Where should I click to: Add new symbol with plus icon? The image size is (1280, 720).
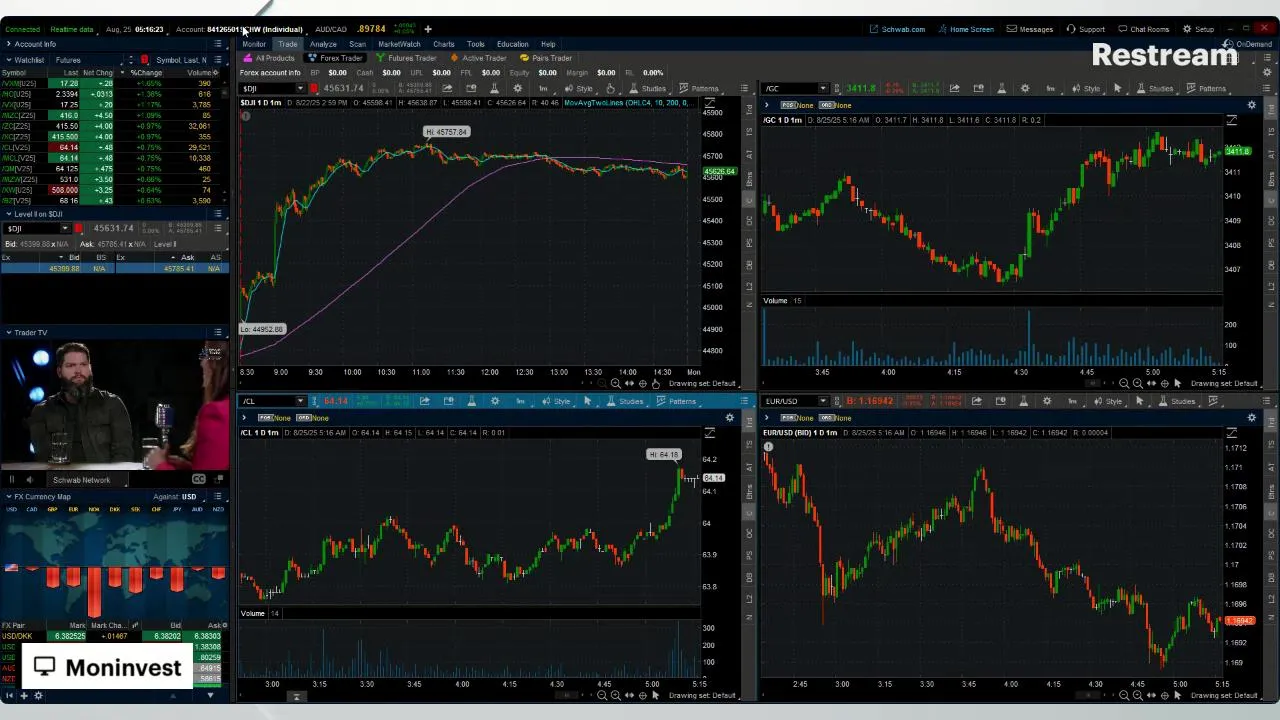pos(427,29)
